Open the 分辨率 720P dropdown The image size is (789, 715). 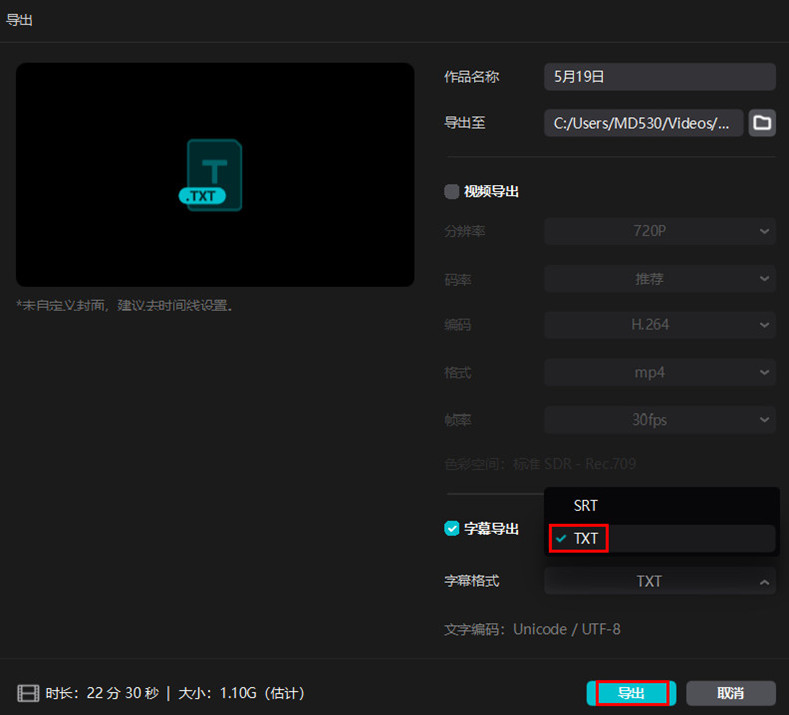(x=659, y=231)
